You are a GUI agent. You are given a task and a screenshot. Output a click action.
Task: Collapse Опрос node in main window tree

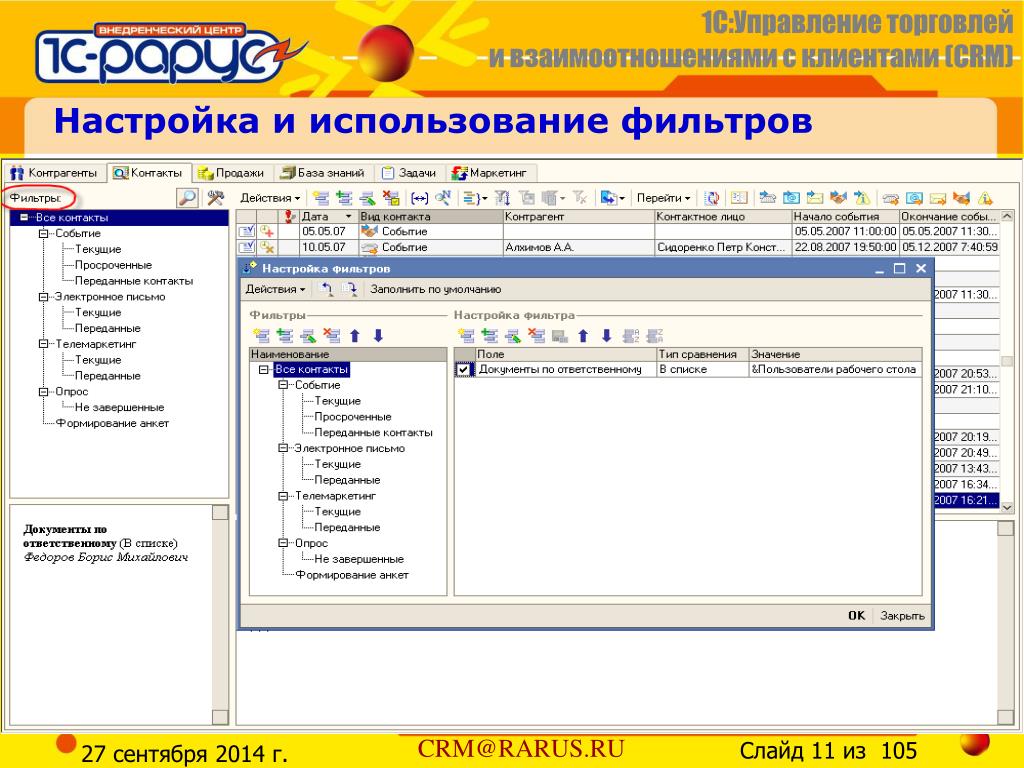(x=44, y=391)
